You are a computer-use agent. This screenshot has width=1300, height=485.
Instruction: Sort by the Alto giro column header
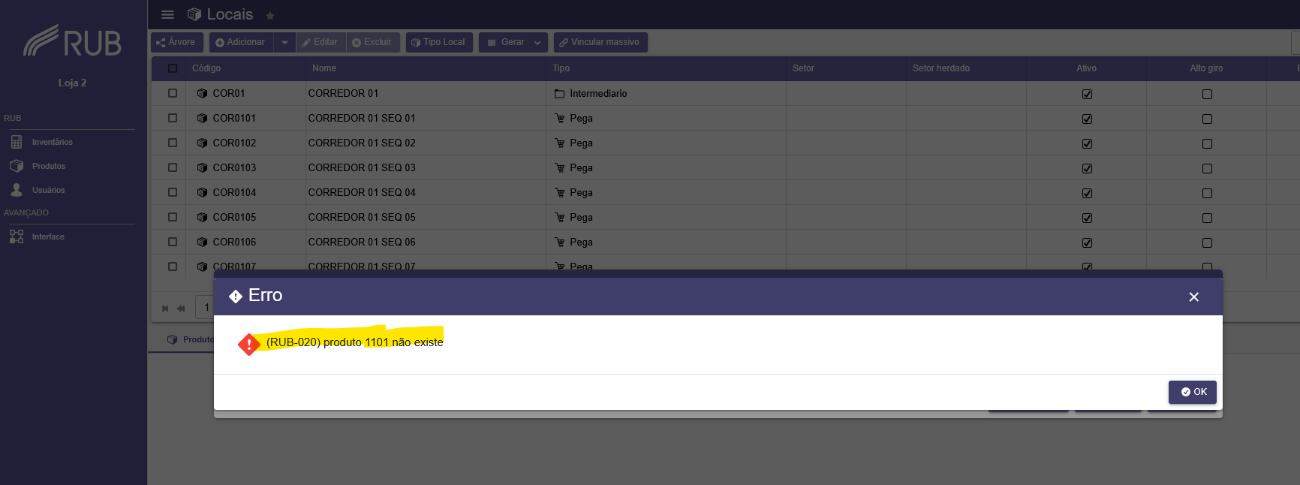(x=1207, y=69)
